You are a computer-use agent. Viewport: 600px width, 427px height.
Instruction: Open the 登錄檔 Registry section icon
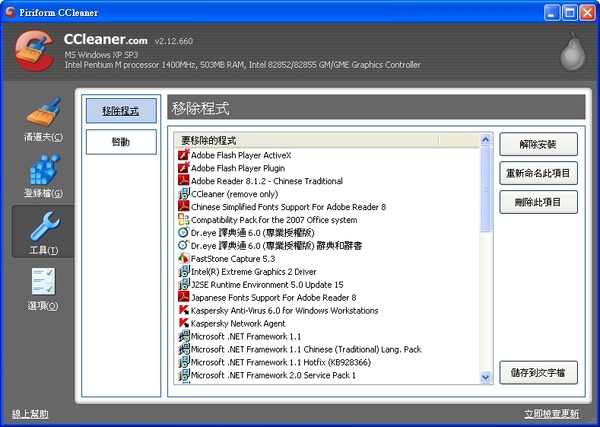click(x=44, y=169)
